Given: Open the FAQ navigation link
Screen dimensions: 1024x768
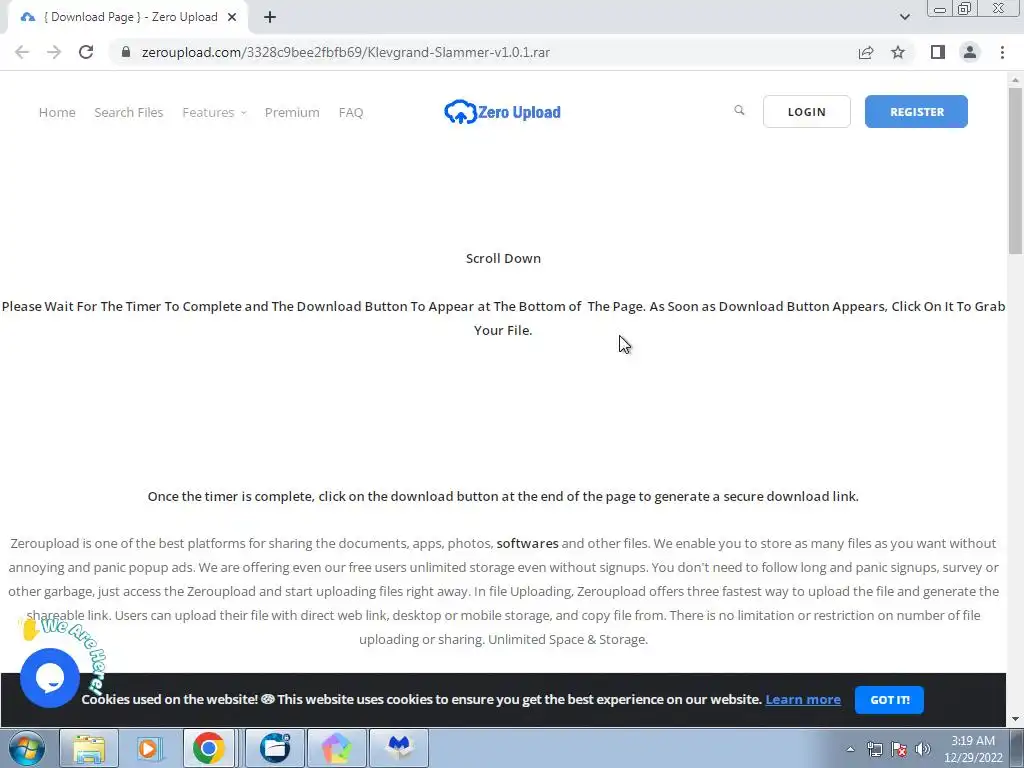Looking at the screenshot, I should point(351,112).
